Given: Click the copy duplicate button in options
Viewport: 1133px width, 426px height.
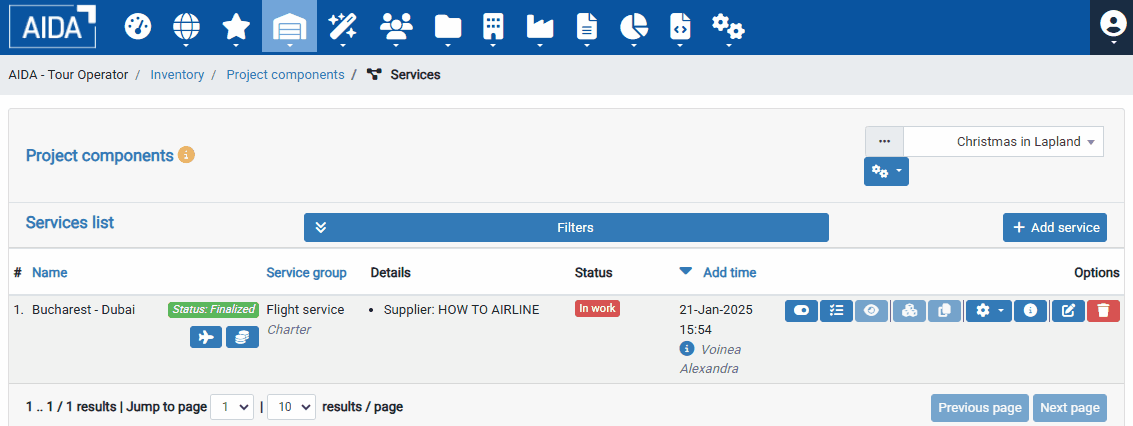Looking at the screenshot, I should click(x=944, y=310).
